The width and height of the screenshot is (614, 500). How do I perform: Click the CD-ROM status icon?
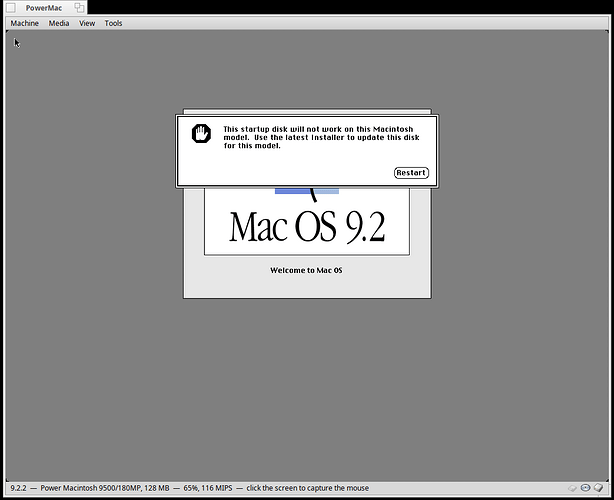(585, 488)
